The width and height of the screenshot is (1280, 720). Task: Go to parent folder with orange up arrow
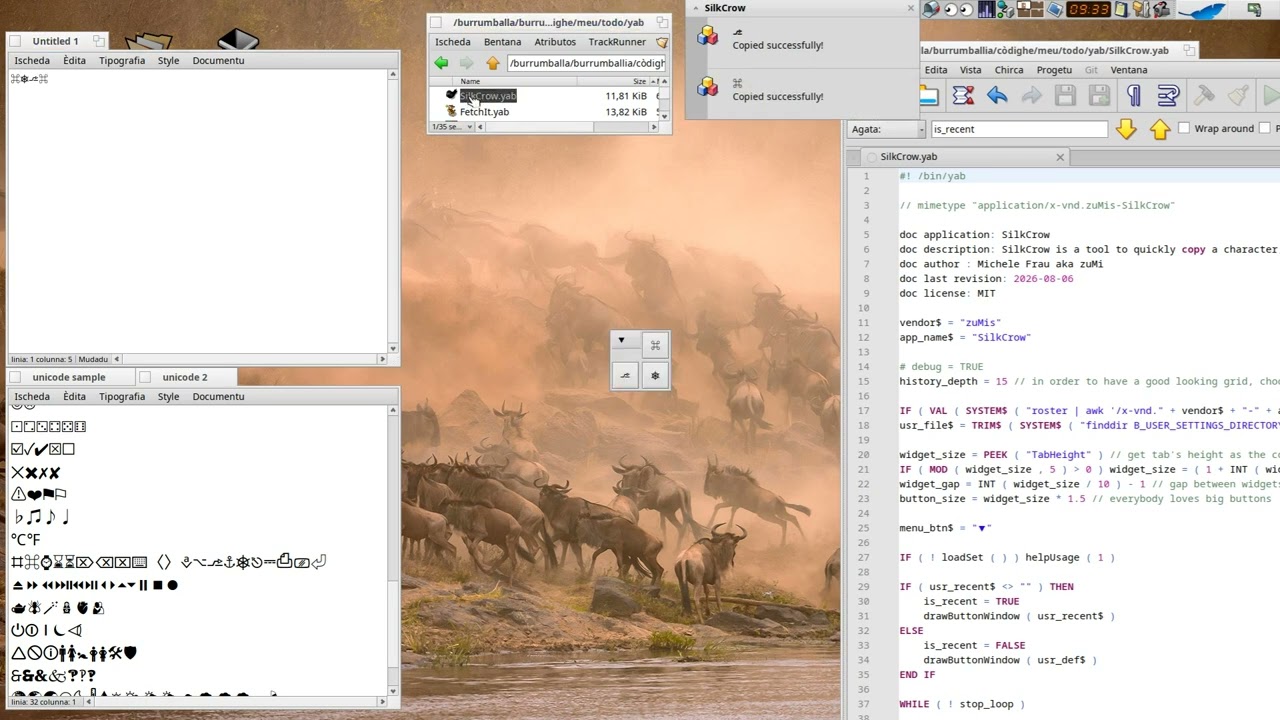[492, 63]
